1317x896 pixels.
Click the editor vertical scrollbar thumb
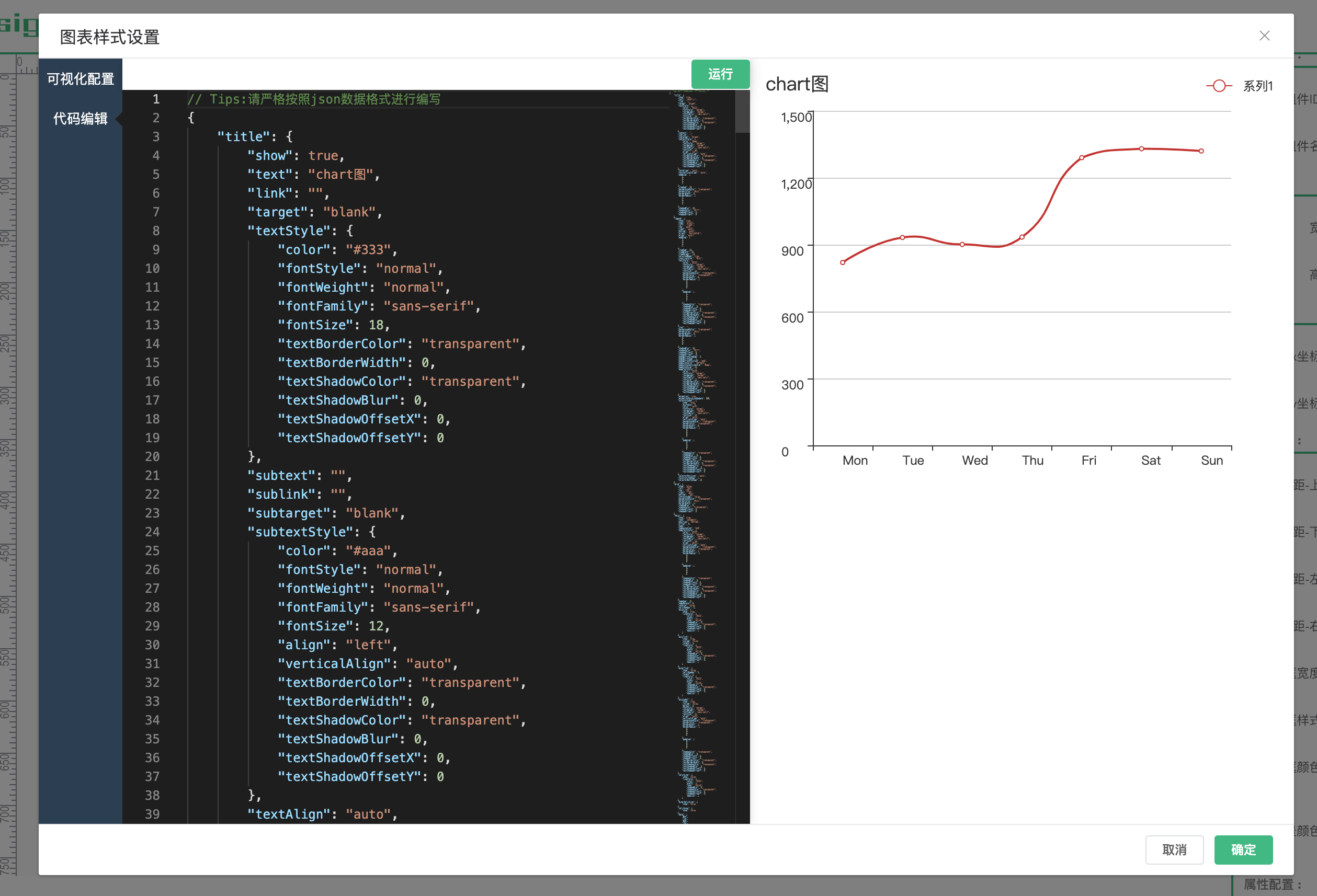click(x=742, y=112)
